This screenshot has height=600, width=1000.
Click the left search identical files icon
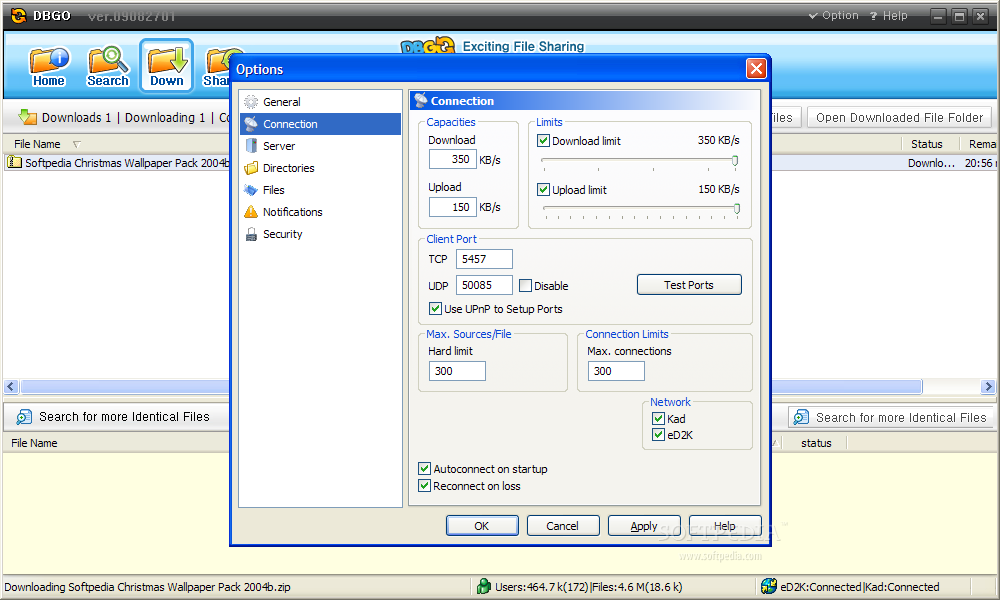tap(24, 417)
